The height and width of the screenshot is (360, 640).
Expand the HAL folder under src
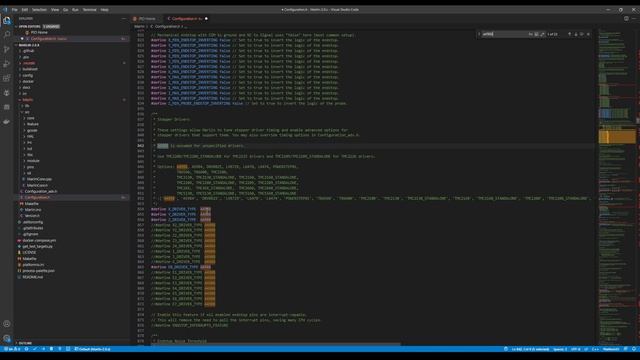pos(30,136)
